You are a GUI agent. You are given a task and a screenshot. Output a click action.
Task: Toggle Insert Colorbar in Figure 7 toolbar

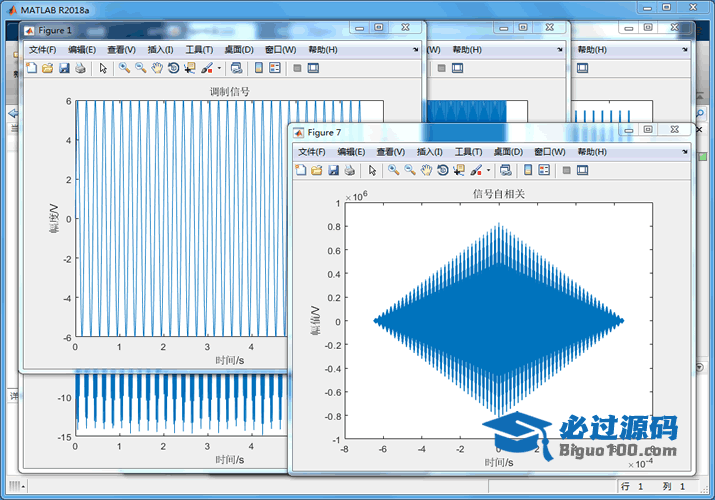[x=525, y=170]
